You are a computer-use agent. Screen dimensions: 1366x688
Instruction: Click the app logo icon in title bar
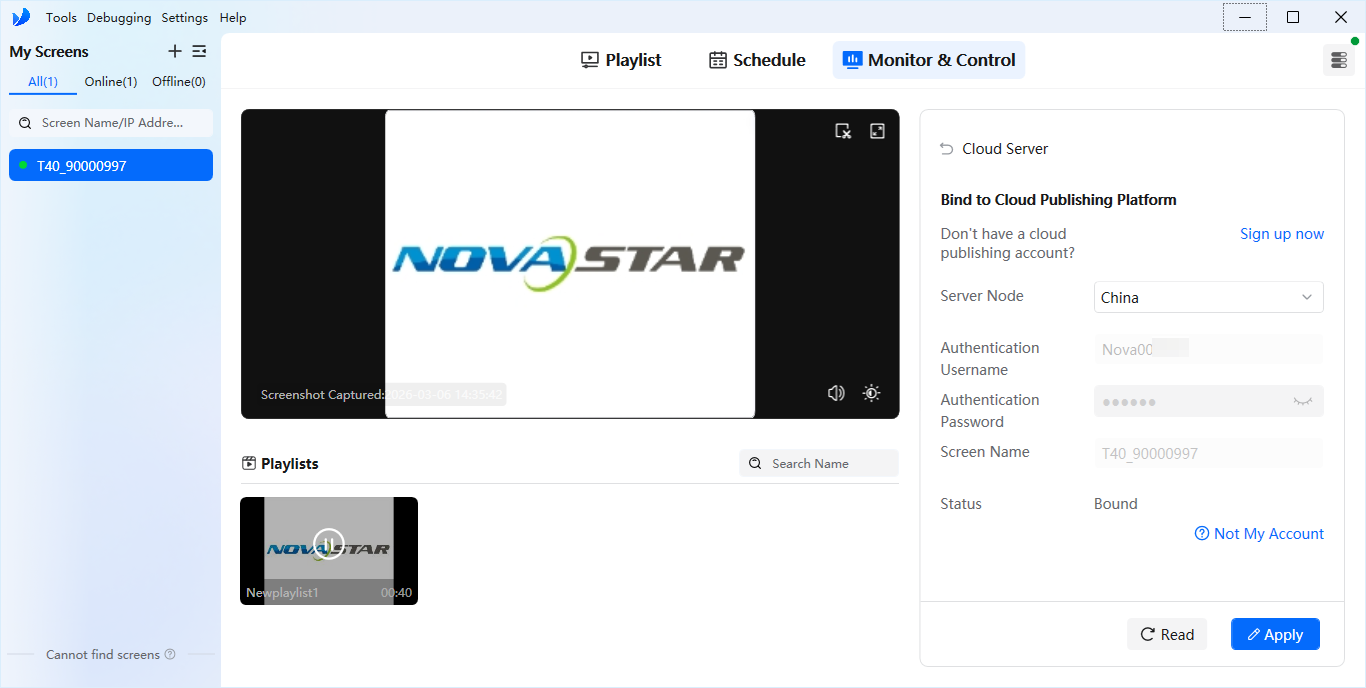21,17
